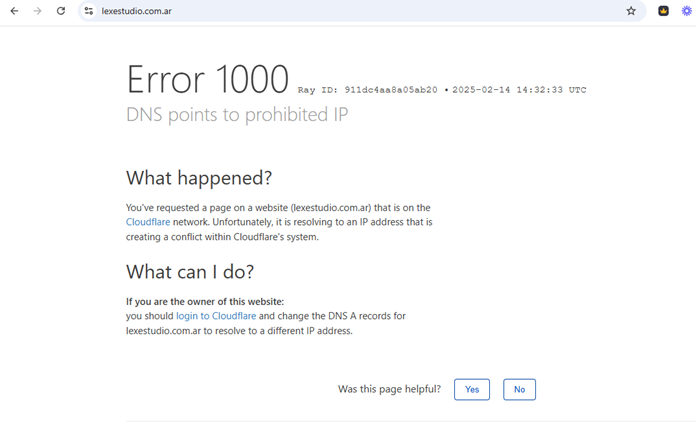Open site information icon in address bar

click(x=89, y=11)
